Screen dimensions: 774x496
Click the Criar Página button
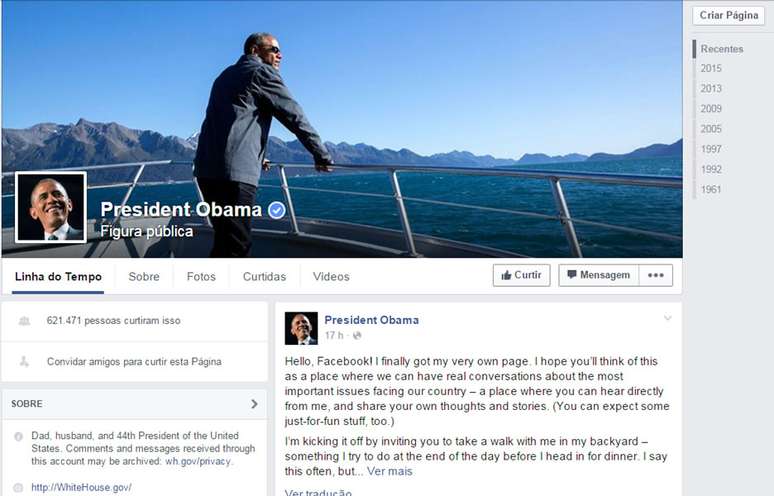[x=729, y=15]
